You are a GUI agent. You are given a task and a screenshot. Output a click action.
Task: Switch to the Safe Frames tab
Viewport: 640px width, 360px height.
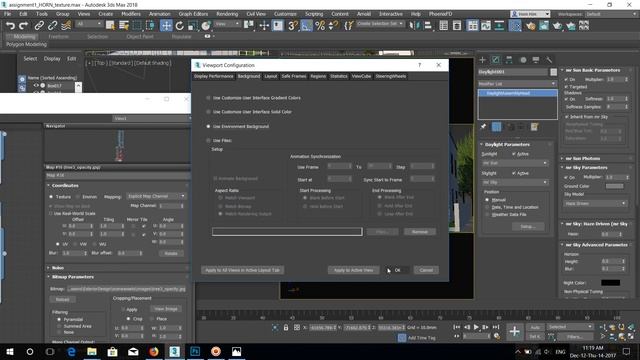coord(293,76)
